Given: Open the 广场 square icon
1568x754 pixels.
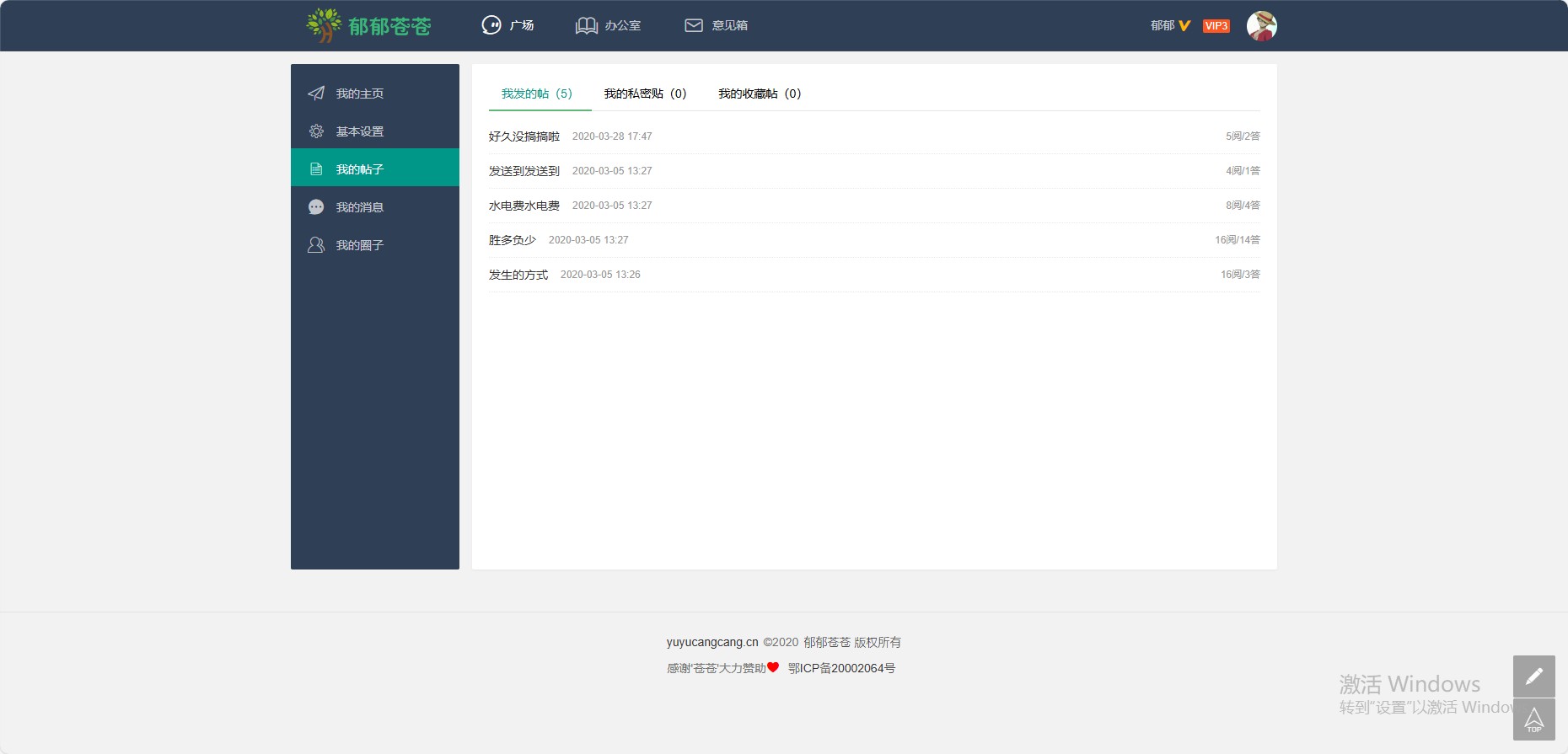Looking at the screenshot, I should pyautogui.click(x=491, y=25).
